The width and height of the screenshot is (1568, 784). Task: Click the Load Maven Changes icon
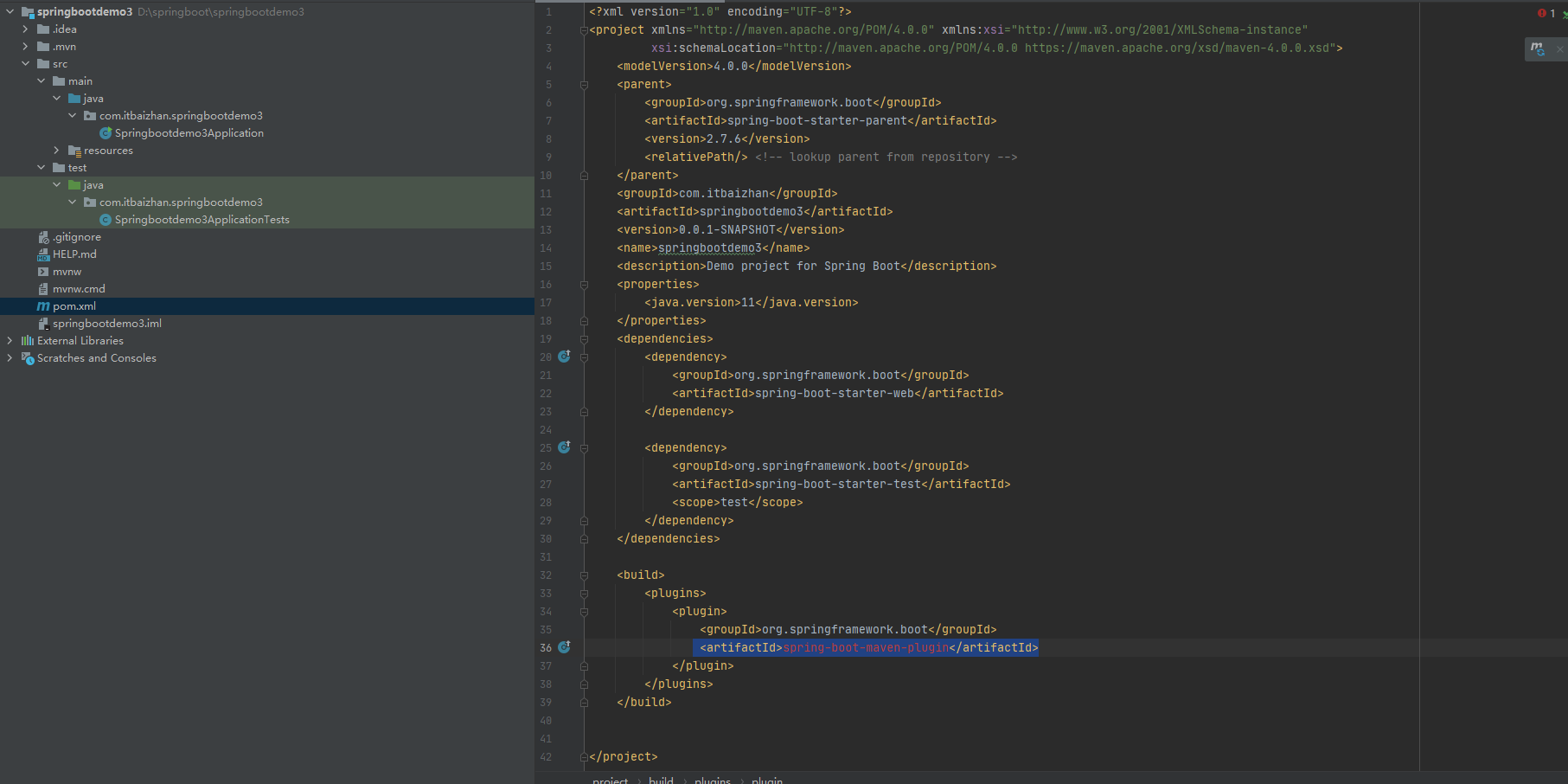coord(1537,49)
